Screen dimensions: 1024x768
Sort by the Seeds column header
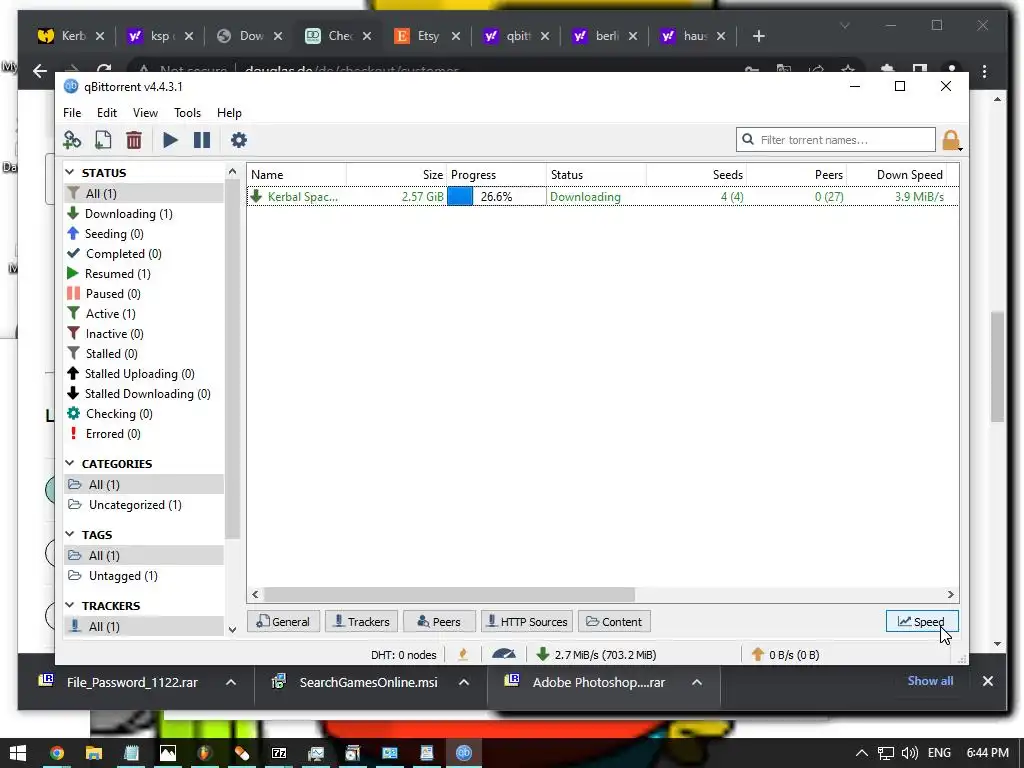[696, 174]
